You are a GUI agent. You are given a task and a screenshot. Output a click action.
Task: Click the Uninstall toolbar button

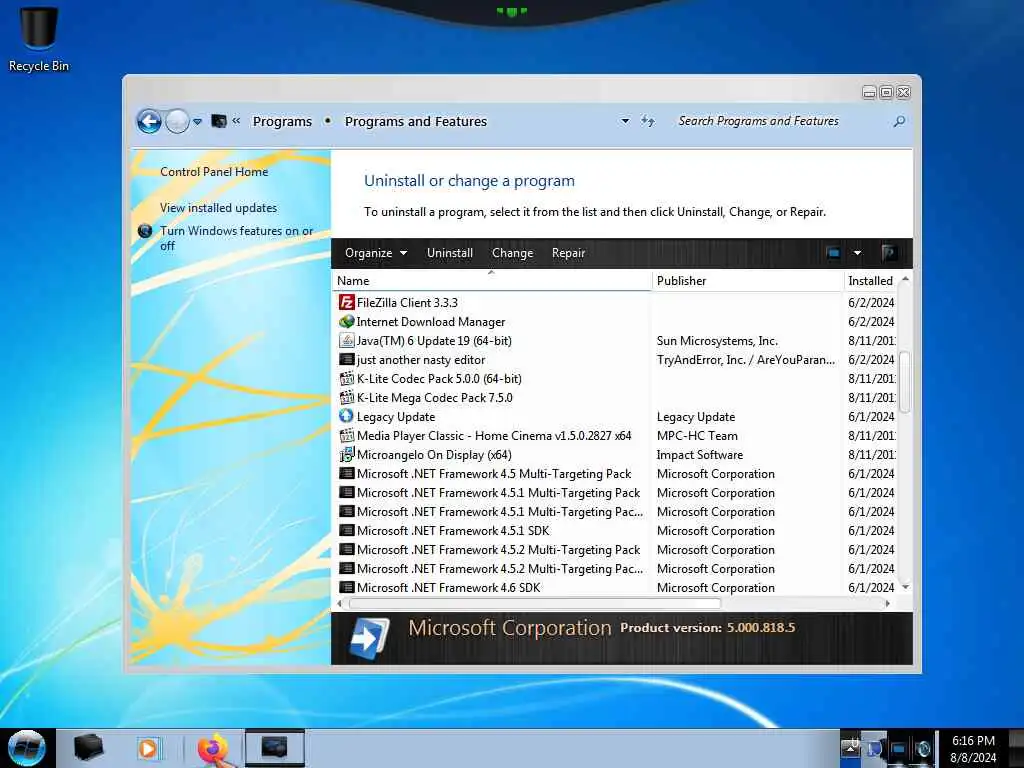click(x=450, y=253)
